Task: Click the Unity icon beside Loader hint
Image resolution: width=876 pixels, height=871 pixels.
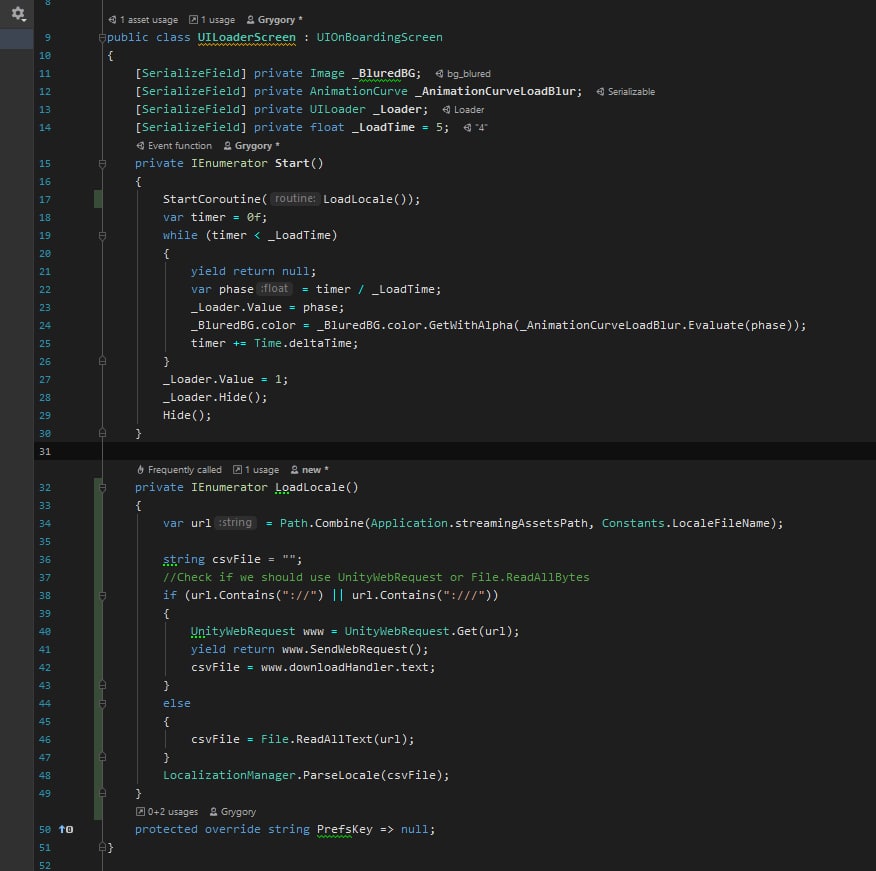Action: [x=446, y=110]
